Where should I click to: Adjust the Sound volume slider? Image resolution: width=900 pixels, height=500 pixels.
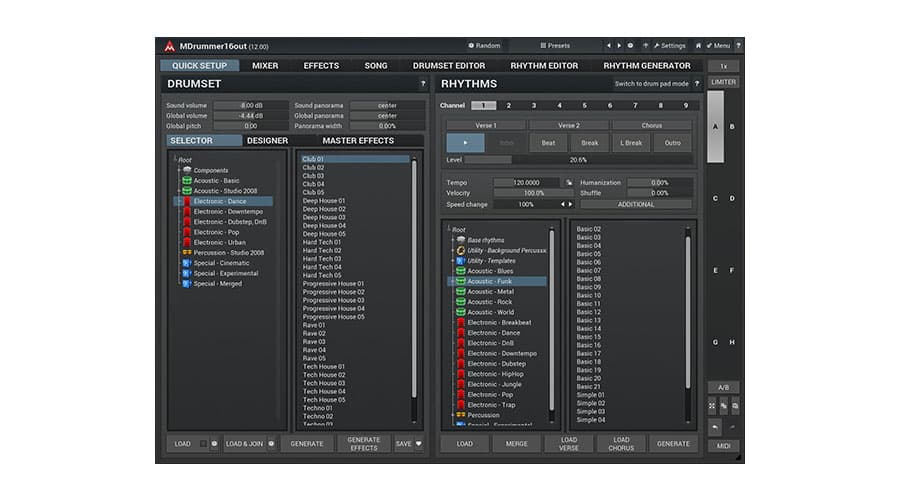(251, 106)
